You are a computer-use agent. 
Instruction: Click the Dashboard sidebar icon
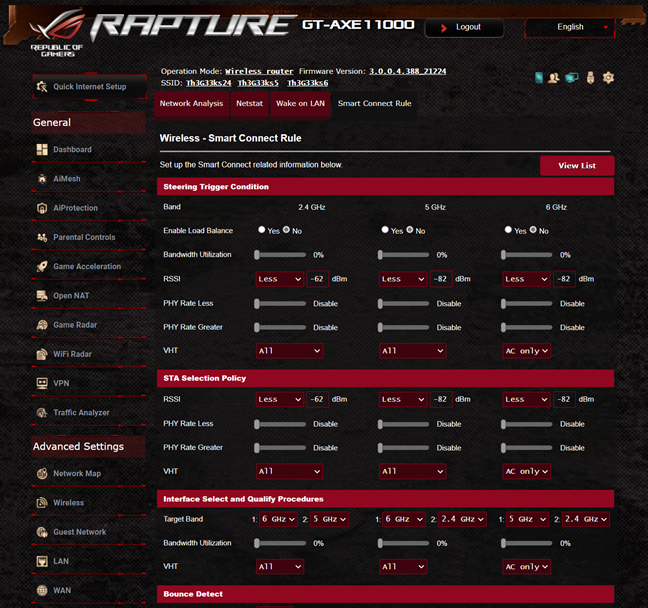(42, 150)
